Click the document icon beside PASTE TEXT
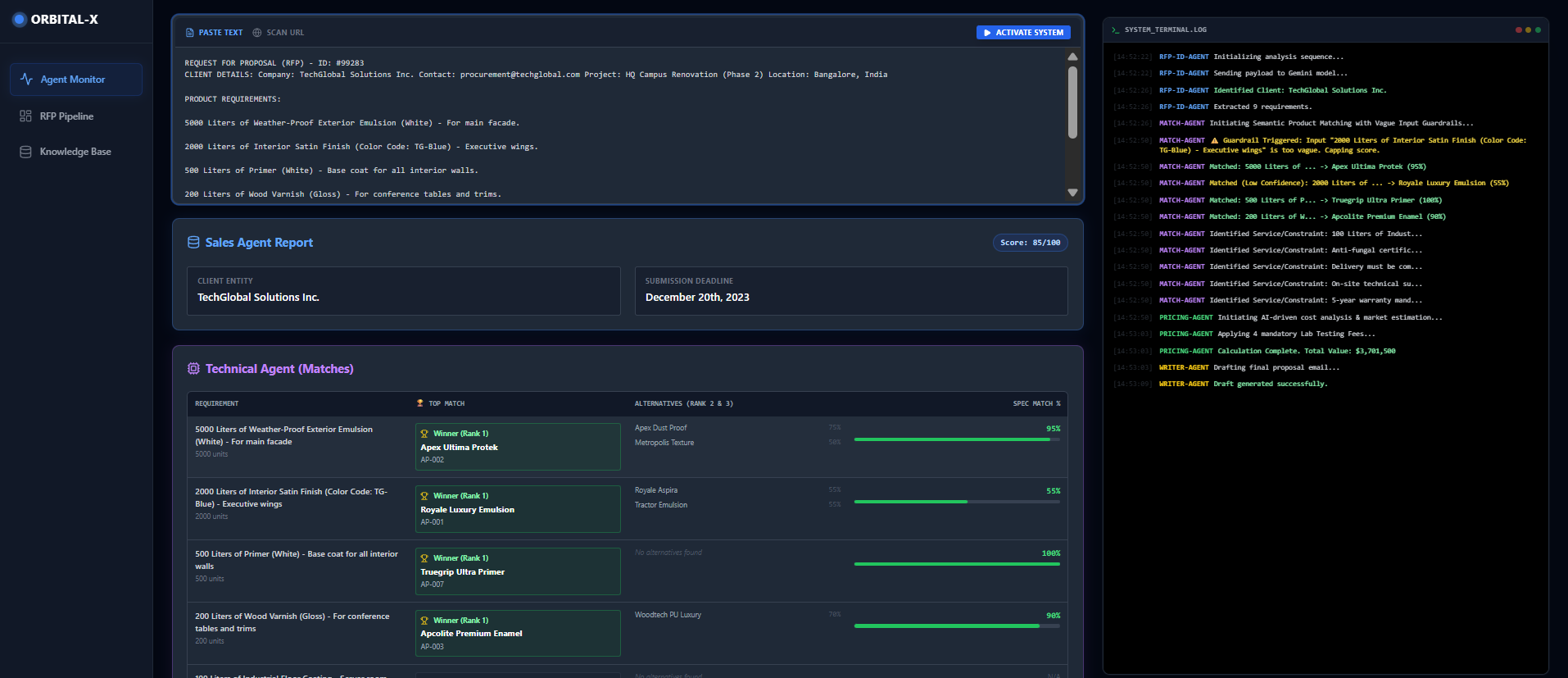The width and height of the screenshot is (1568, 678). (190, 33)
